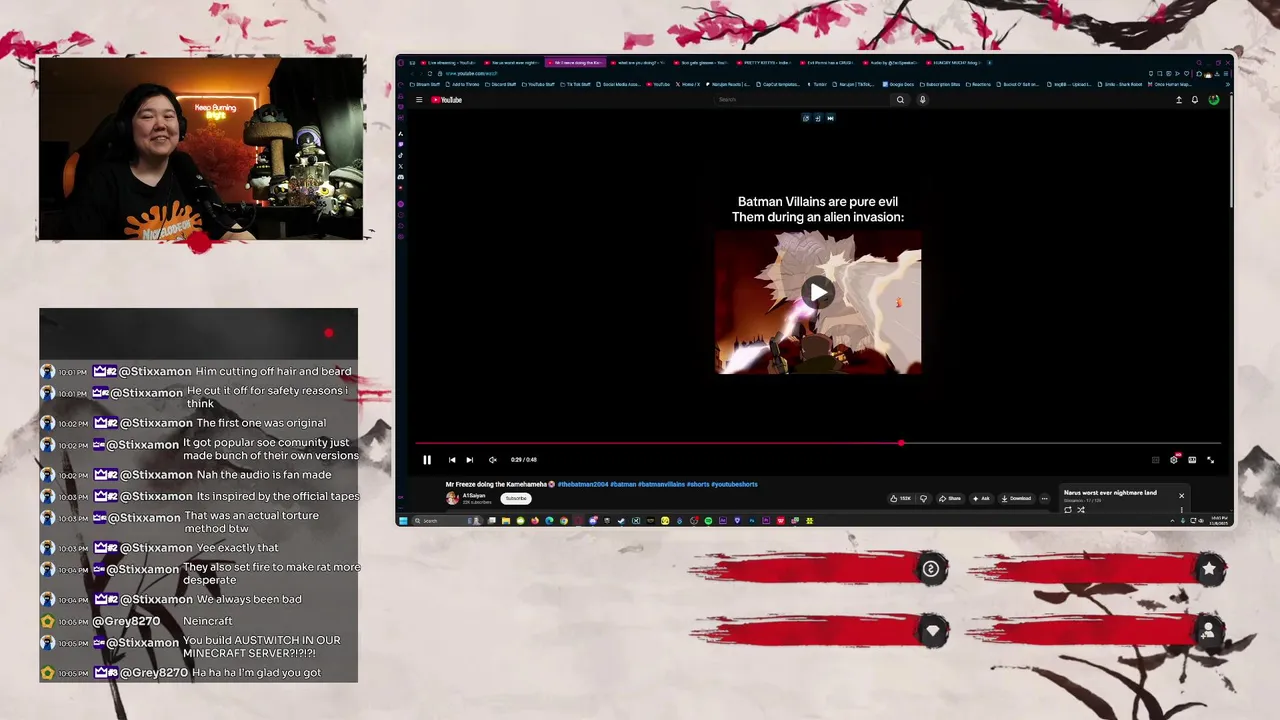Switch to the 'HUNGRY MUCH?' browser tab
This screenshot has width=1280, height=720.
pos(955,63)
